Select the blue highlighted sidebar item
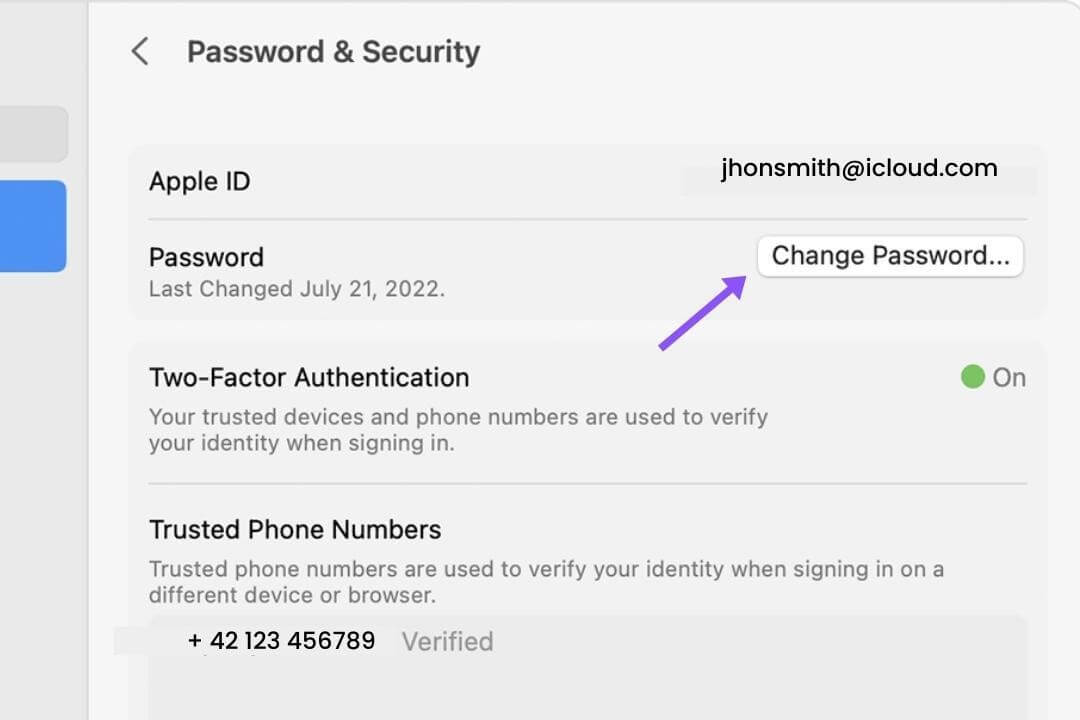Screen dimensions: 1080x720 (33, 226)
